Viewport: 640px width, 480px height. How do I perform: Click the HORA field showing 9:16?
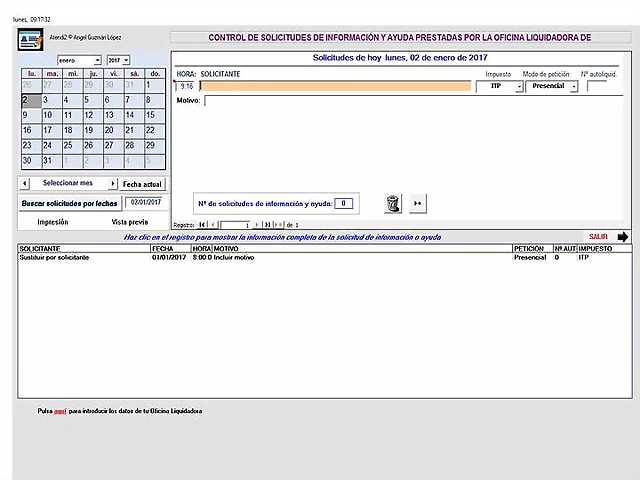point(186,86)
